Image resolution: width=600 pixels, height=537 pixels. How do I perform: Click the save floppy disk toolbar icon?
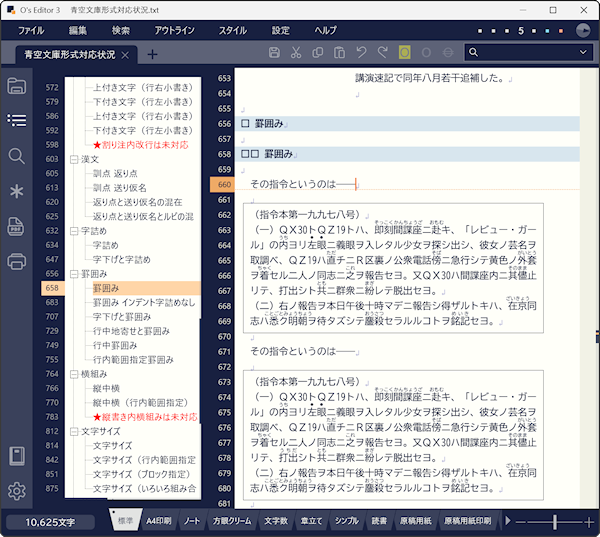coord(275,52)
